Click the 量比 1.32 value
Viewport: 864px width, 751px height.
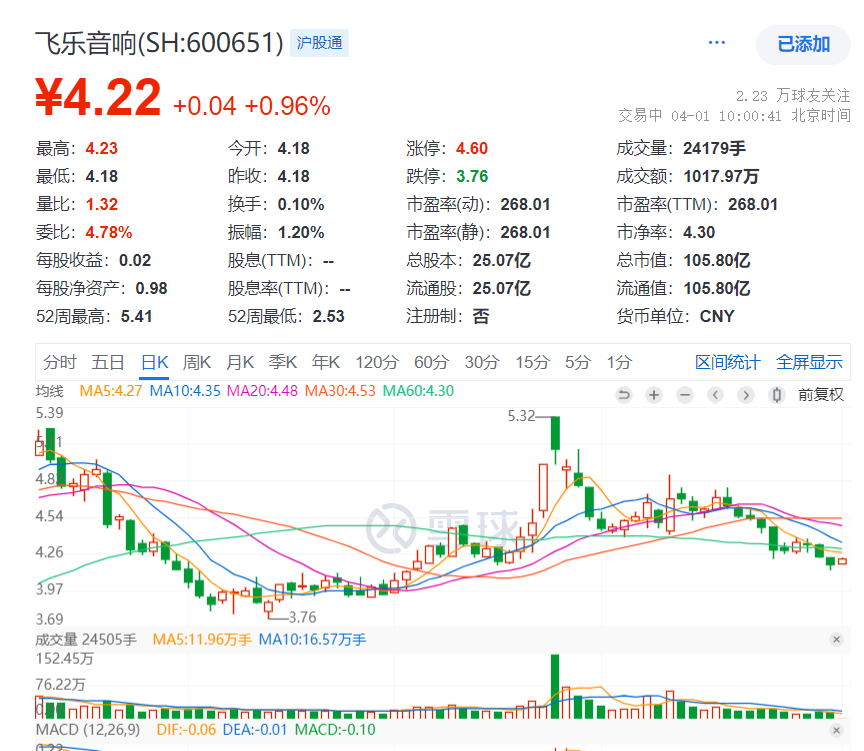pyautogui.click(x=101, y=204)
